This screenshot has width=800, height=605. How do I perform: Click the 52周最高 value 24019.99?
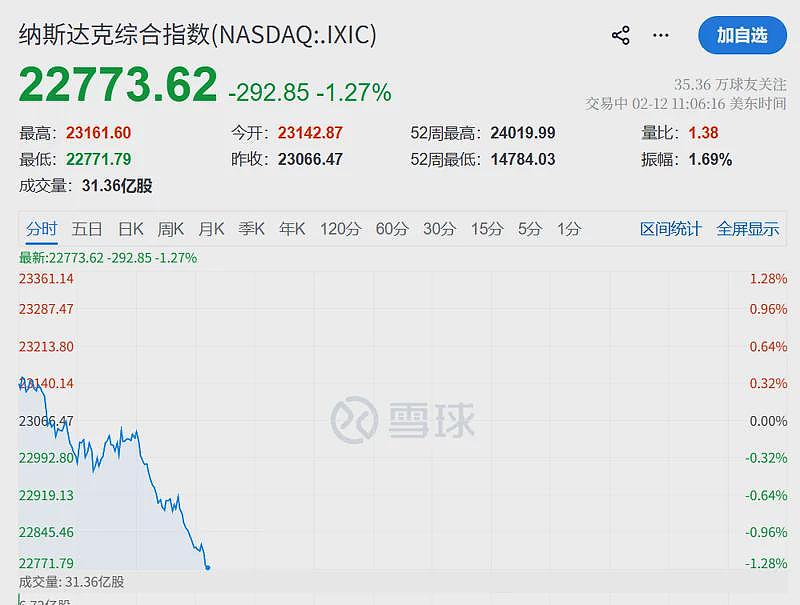click(x=523, y=133)
